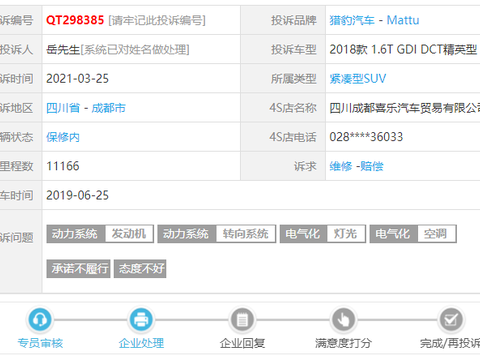The width and height of the screenshot is (480, 360).
Task: Select the 态度不好 service tag
Action: 140,269
